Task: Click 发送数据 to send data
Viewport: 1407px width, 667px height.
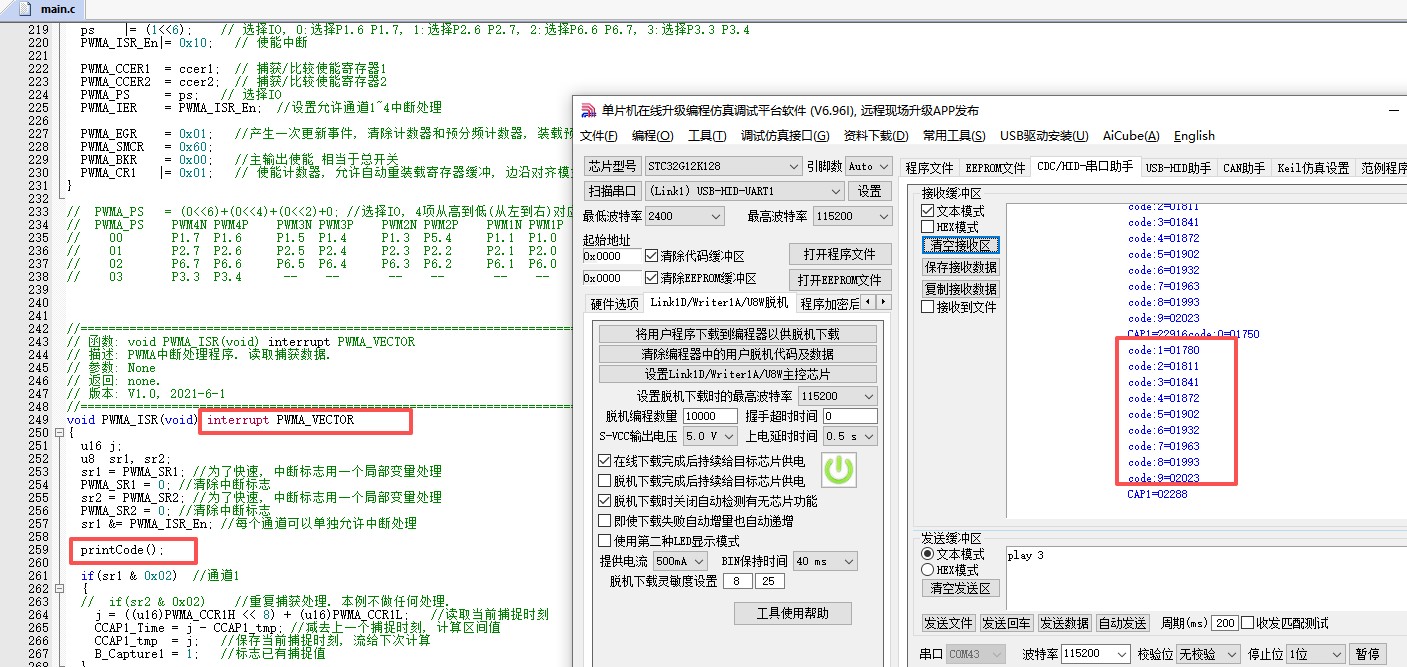Action: (x=1064, y=622)
